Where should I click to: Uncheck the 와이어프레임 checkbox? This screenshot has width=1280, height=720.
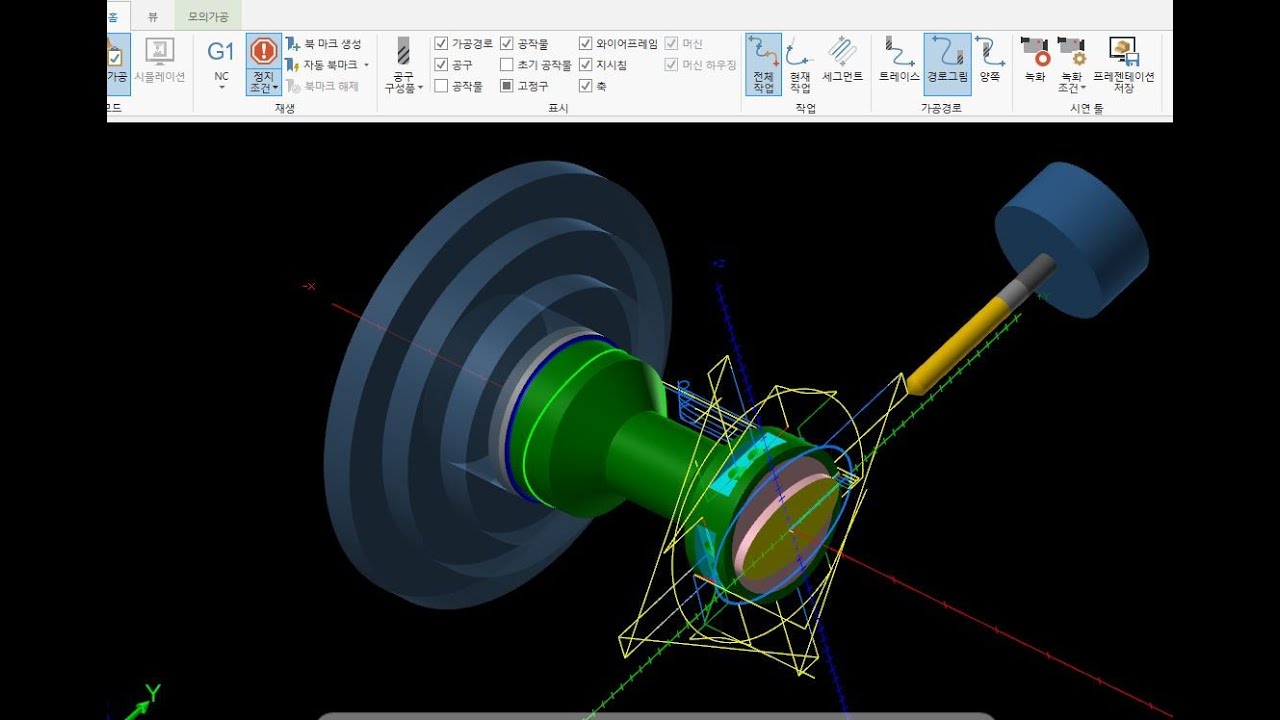[586, 44]
